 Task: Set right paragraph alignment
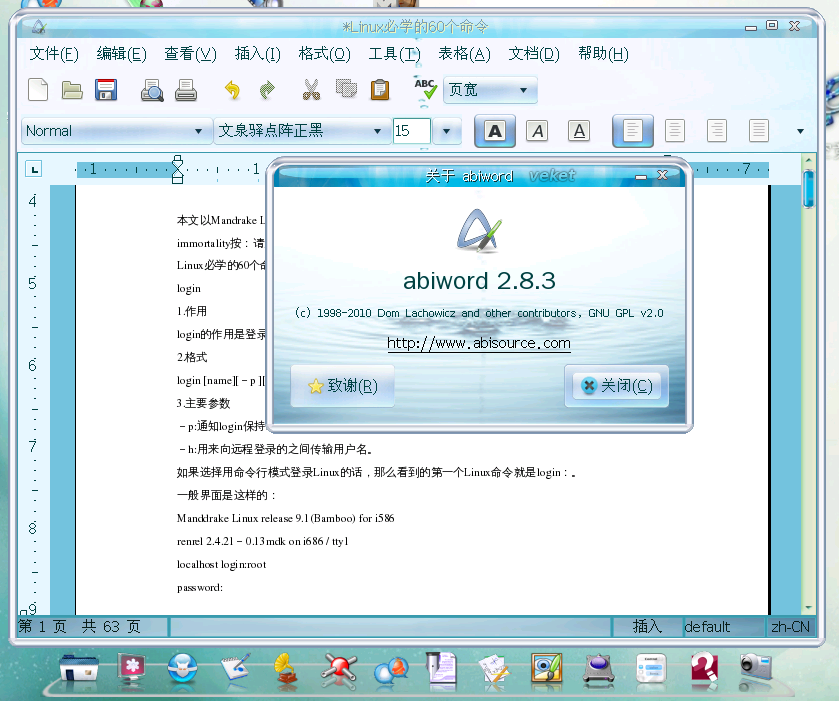pyautogui.click(x=716, y=131)
